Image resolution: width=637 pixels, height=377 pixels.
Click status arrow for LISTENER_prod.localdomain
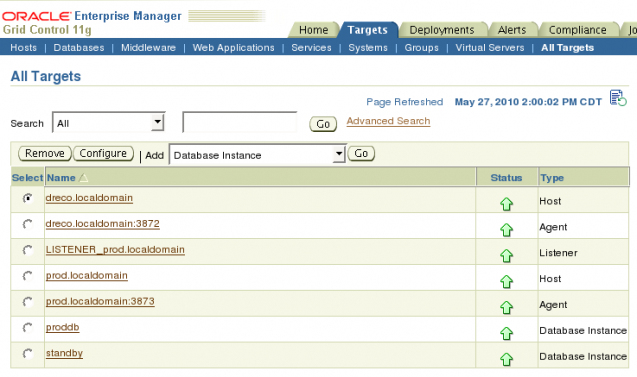(x=507, y=256)
